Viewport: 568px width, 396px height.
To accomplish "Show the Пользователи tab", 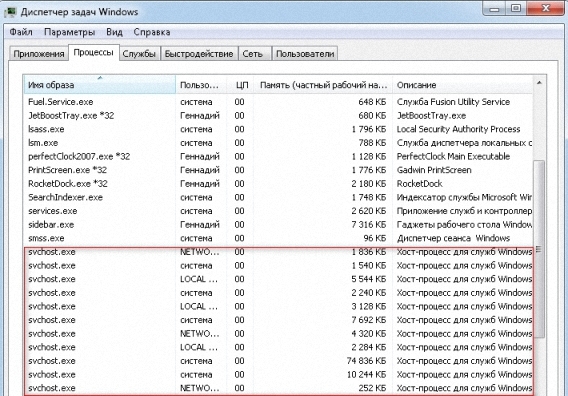I will [305, 54].
